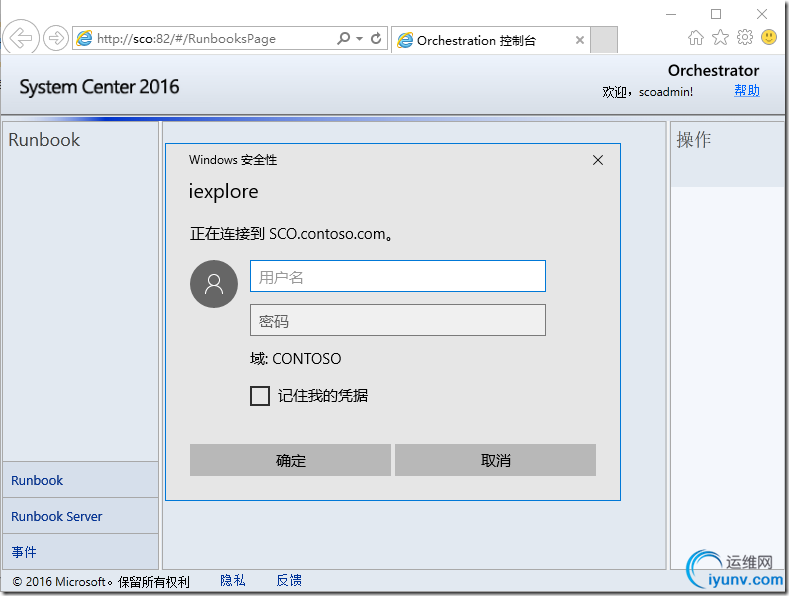Confirm credentials with 确定 button
Image resolution: width=789 pixels, height=596 pixels.
(290, 460)
